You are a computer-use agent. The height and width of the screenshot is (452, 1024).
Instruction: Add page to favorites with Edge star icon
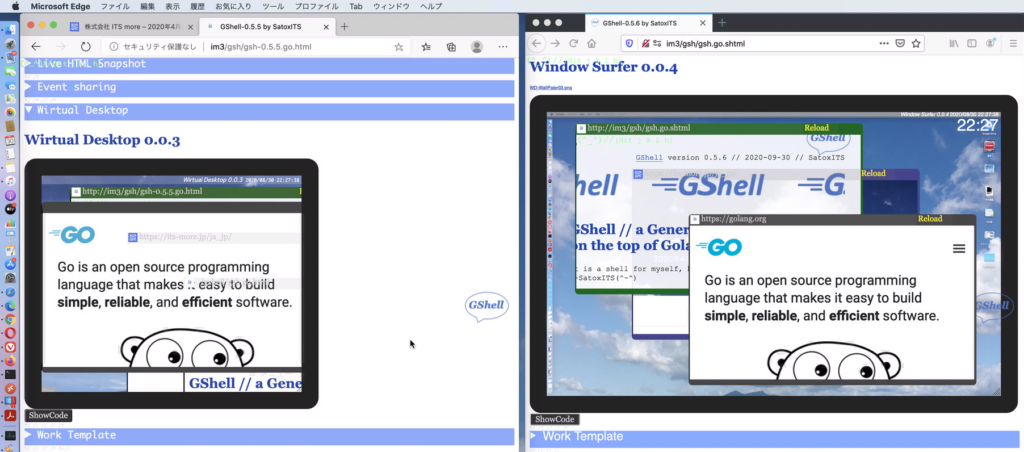pyautogui.click(x=399, y=46)
